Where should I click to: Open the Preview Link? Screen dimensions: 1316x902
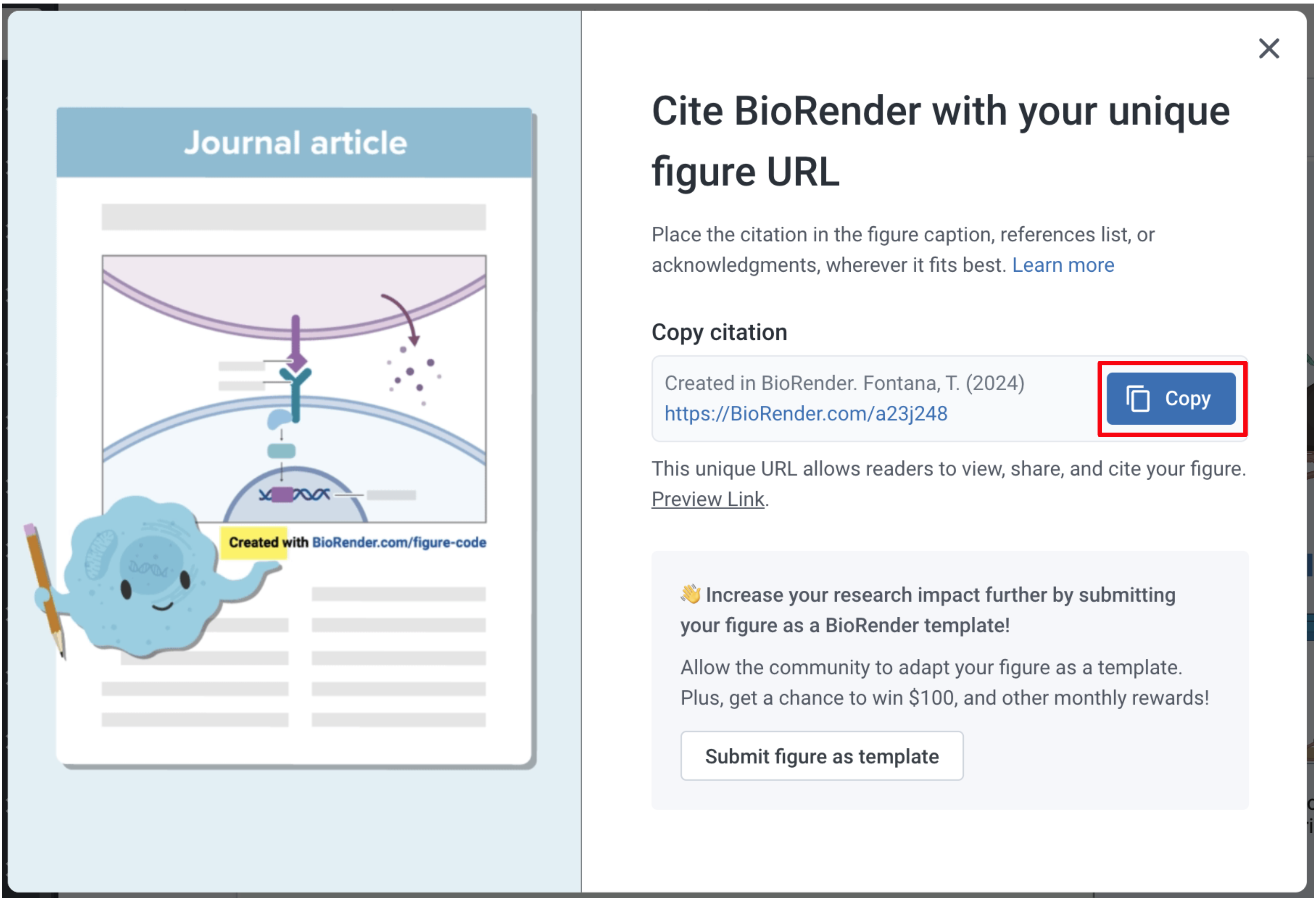707,499
